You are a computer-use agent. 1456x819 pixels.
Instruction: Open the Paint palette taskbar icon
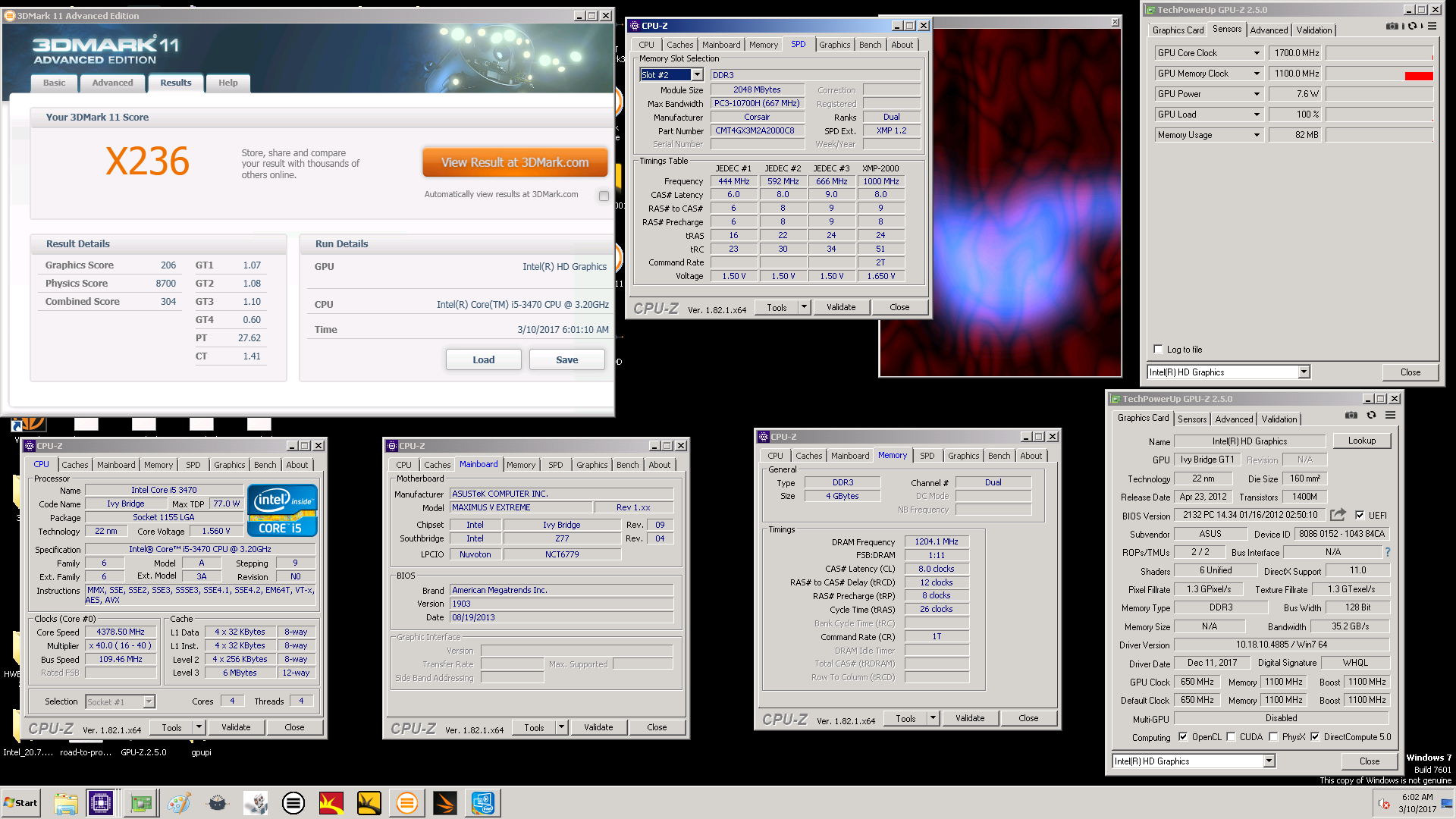click(179, 802)
